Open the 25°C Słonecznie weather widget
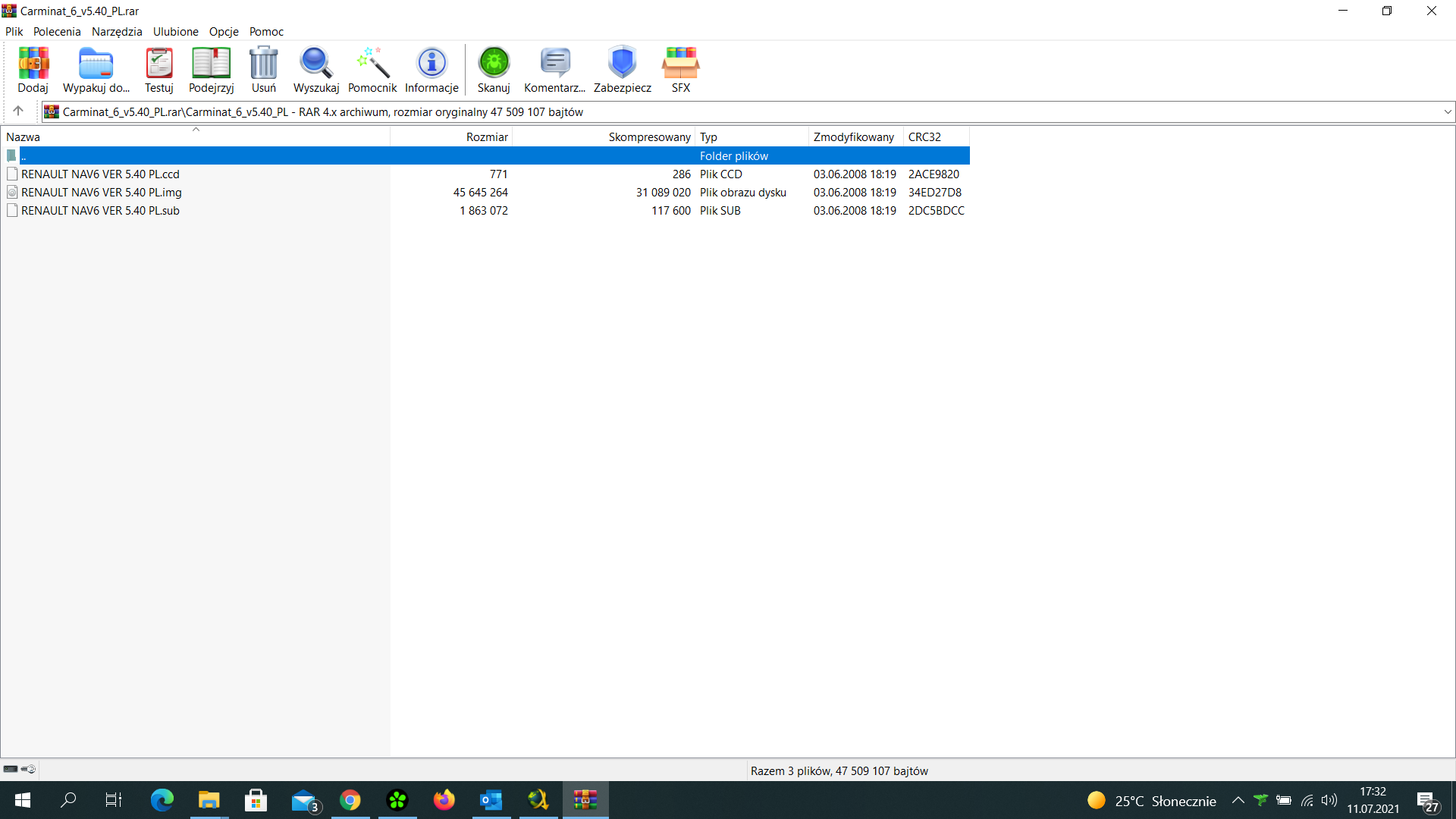This screenshot has width=1456, height=819. (x=1151, y=800)
